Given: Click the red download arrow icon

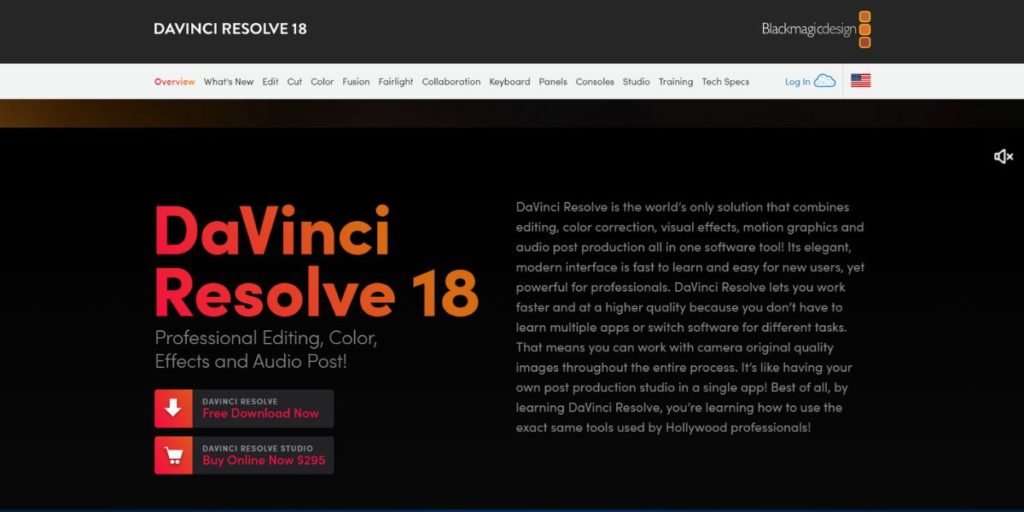Looking at the screenshot, I should 173,408.
